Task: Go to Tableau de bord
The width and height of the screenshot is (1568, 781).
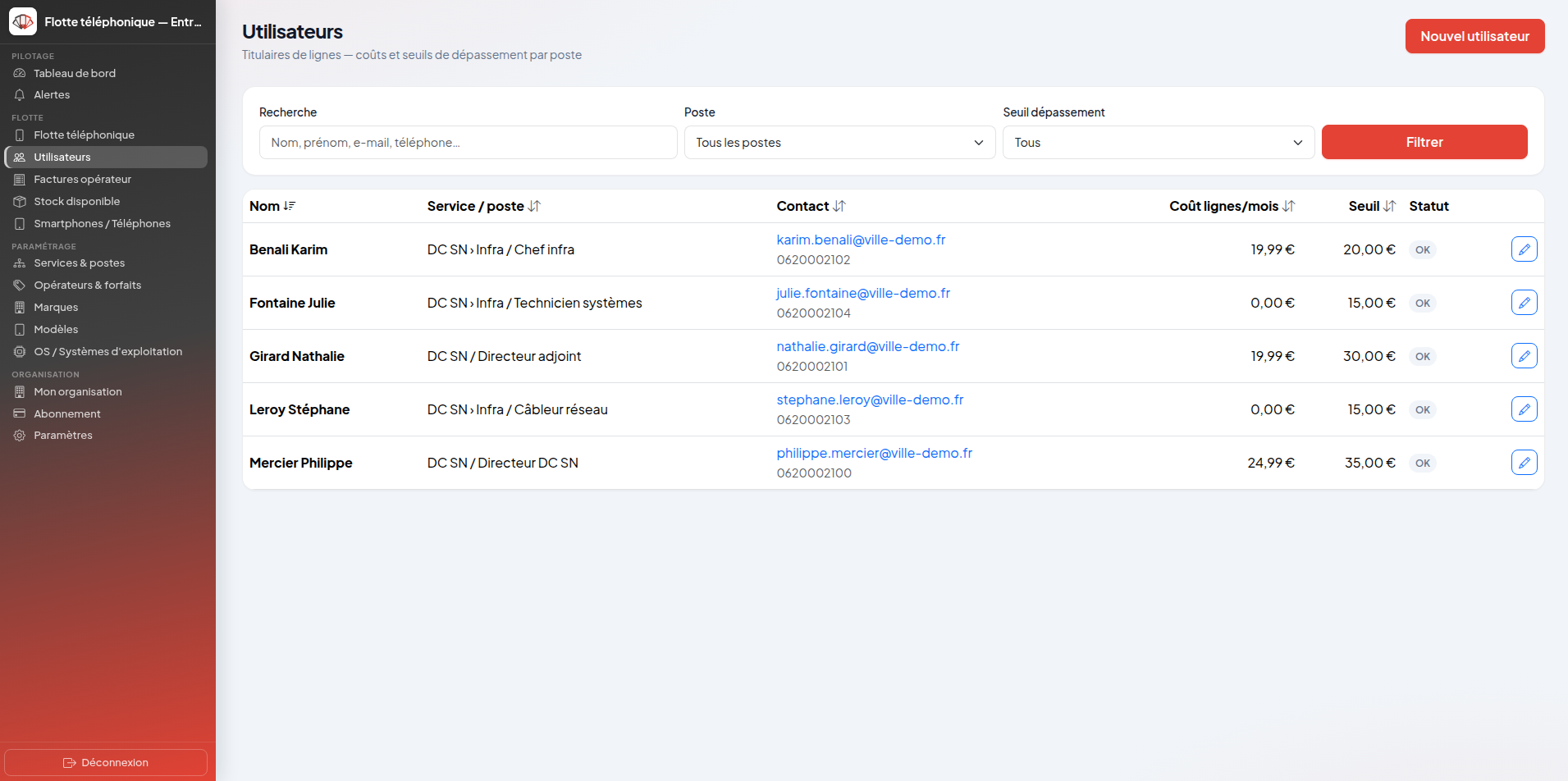Action: coord(106,73)
